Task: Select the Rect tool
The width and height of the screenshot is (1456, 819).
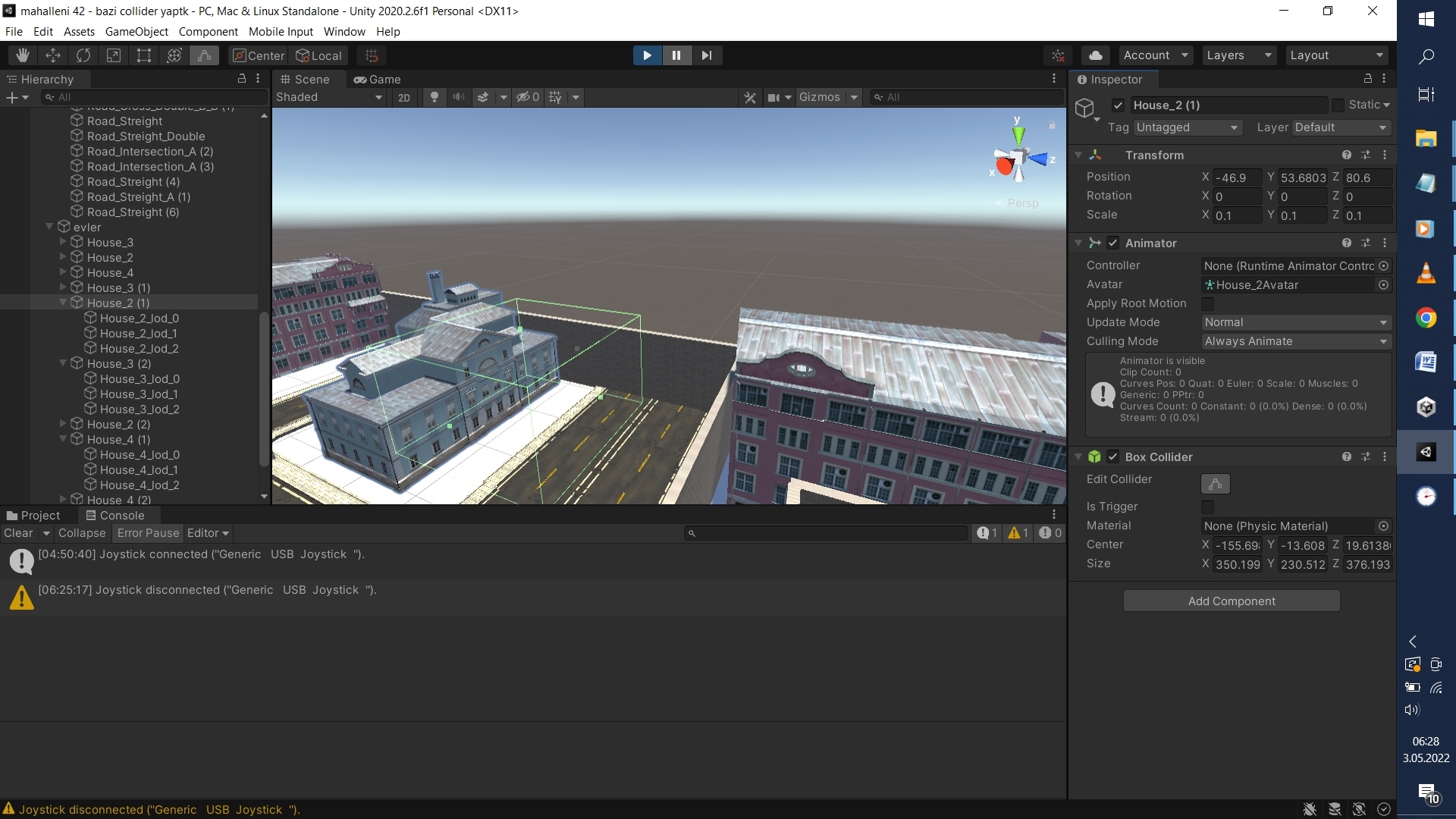Action: 144,55
